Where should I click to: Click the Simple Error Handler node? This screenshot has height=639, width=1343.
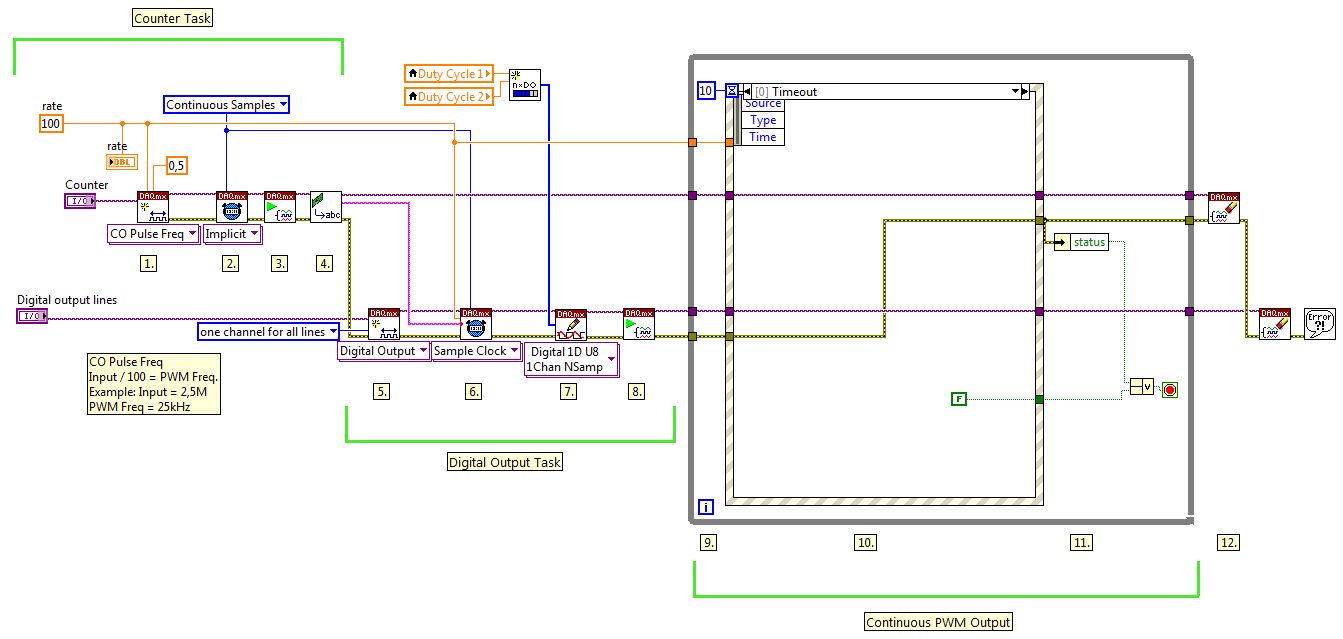pyautogui.click(x=1320, y=323)
